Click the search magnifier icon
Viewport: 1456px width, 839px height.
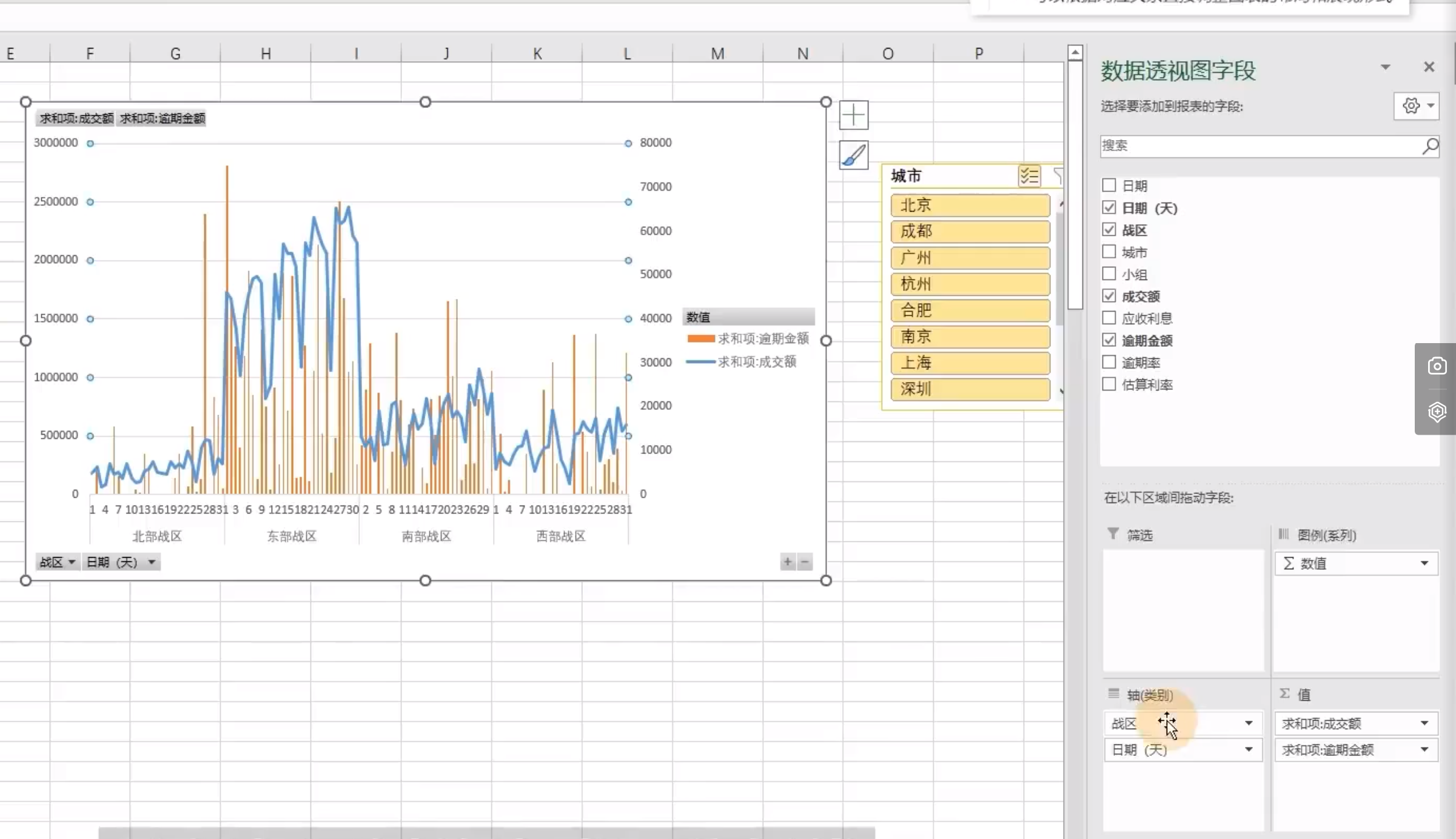coord(1430,146)
